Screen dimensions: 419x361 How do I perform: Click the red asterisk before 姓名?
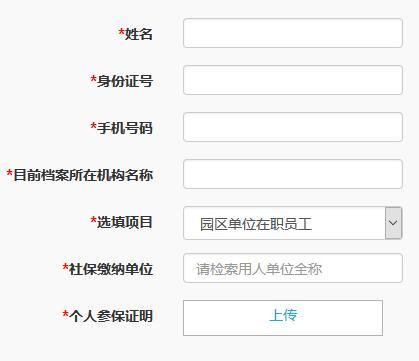pyautogui.click(x=121, y=32)
